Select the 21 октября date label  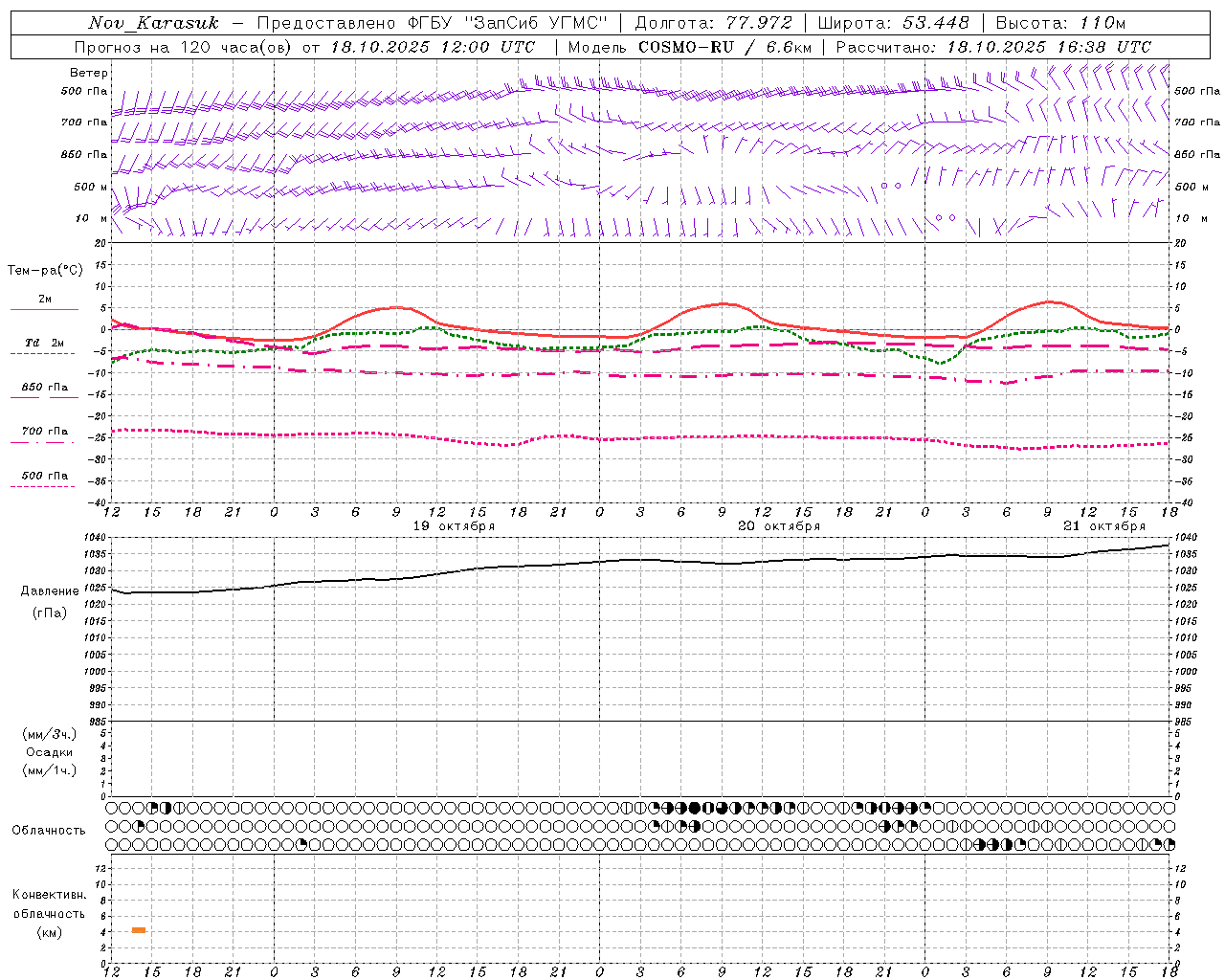pyautogui.click(x=1104, y=526)
